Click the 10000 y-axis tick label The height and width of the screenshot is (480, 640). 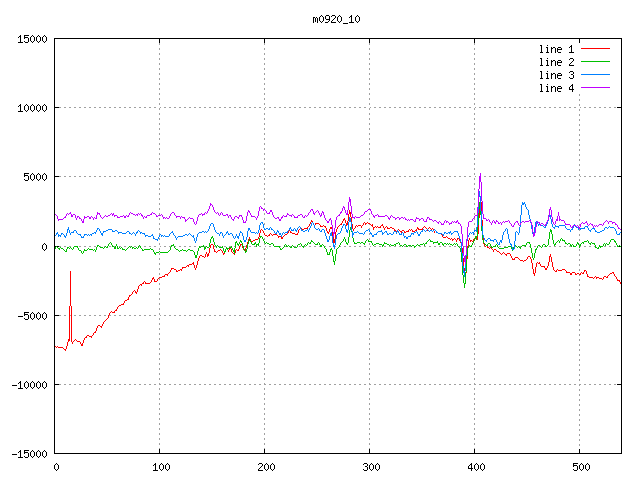coord(31,108)
